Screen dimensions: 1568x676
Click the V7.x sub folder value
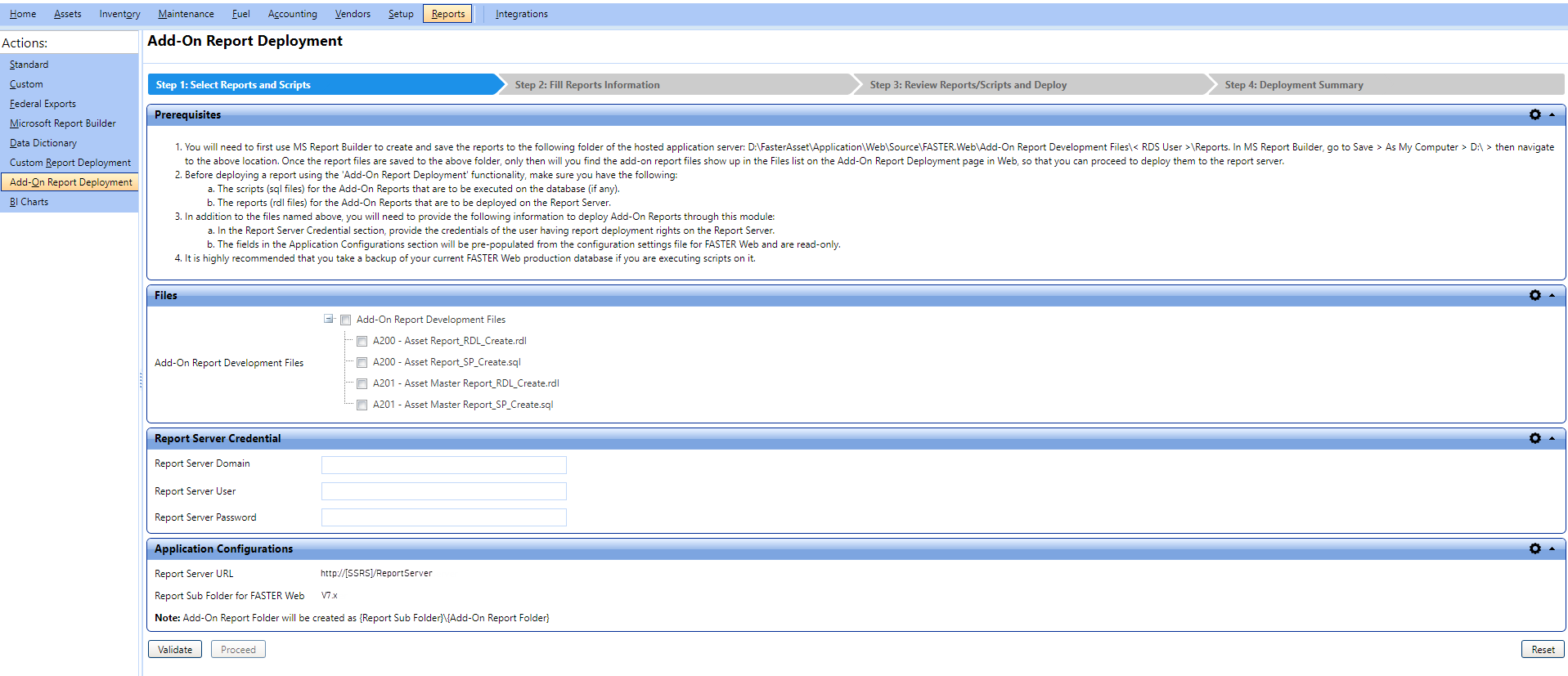pyautogui.click(x=330, y=596)
